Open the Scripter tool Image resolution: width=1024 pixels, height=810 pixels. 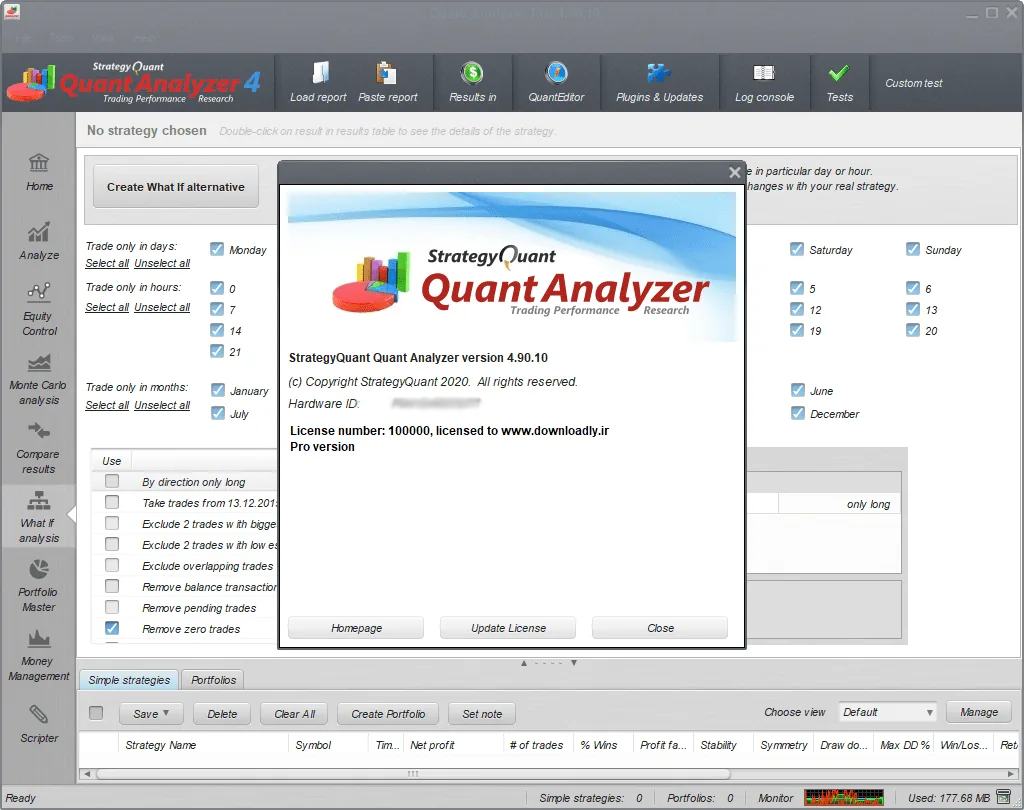[x=39, y=724]
